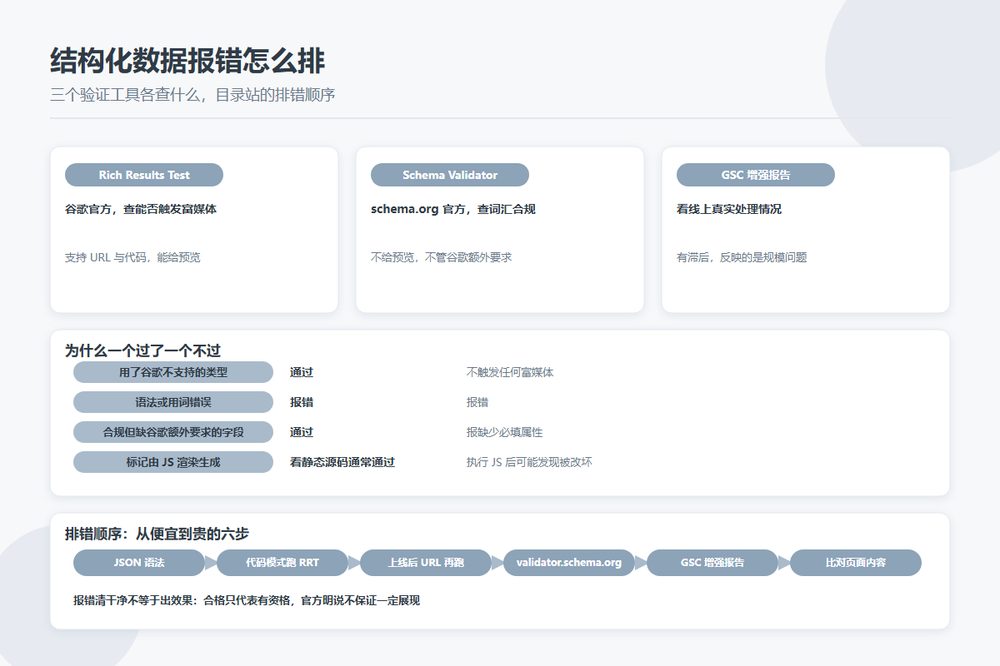Click the Schema Validator pill label
The width and height of the screenshot is (1000, 666).
click(450, 175)
